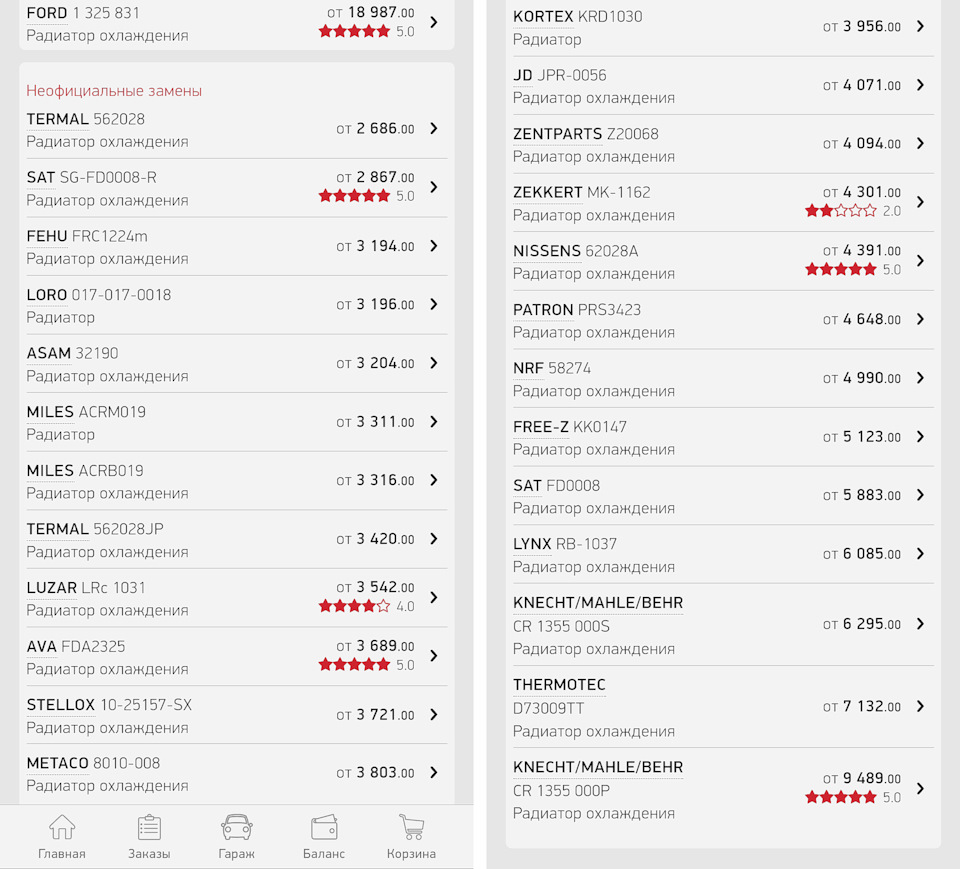Select the Неофициальные замены section heading

114,91
